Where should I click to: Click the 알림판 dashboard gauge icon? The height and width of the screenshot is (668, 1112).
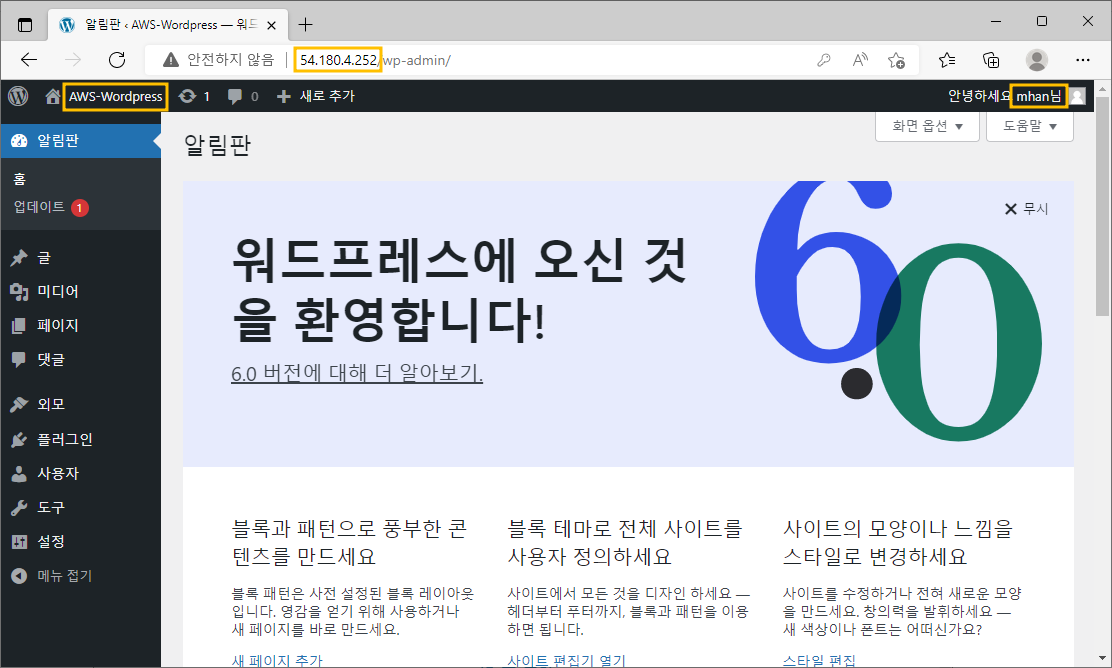(x=19, y=140)
